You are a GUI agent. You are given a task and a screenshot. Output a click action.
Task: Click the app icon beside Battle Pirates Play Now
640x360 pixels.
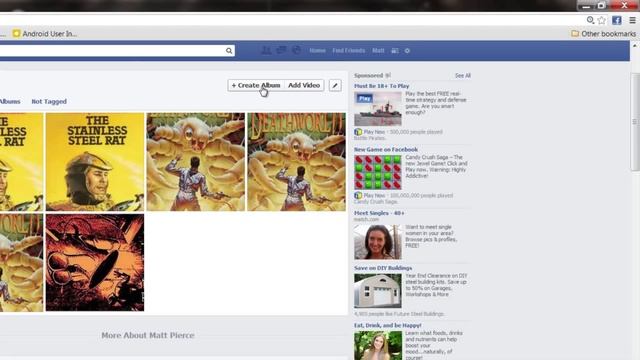click(x=358, y=132)
